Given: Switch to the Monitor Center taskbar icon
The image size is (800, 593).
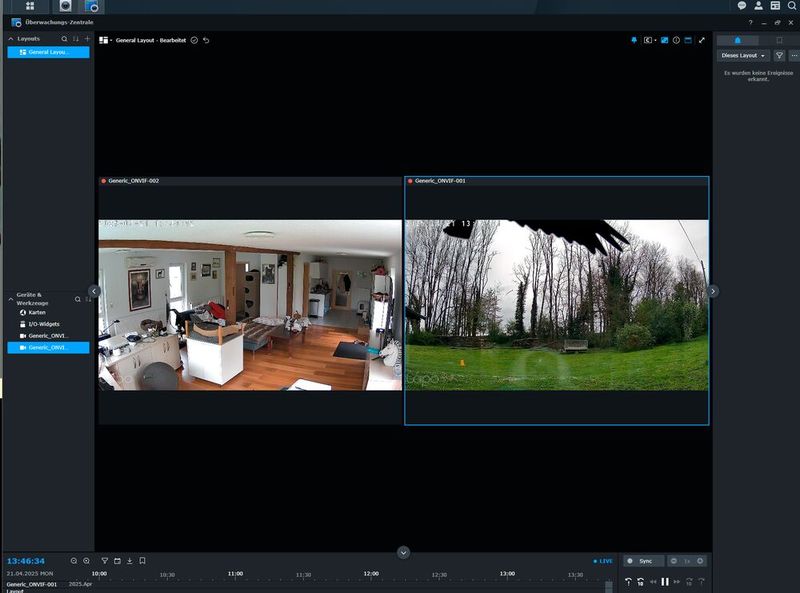Looking at the screenshot, I should 92,6.
